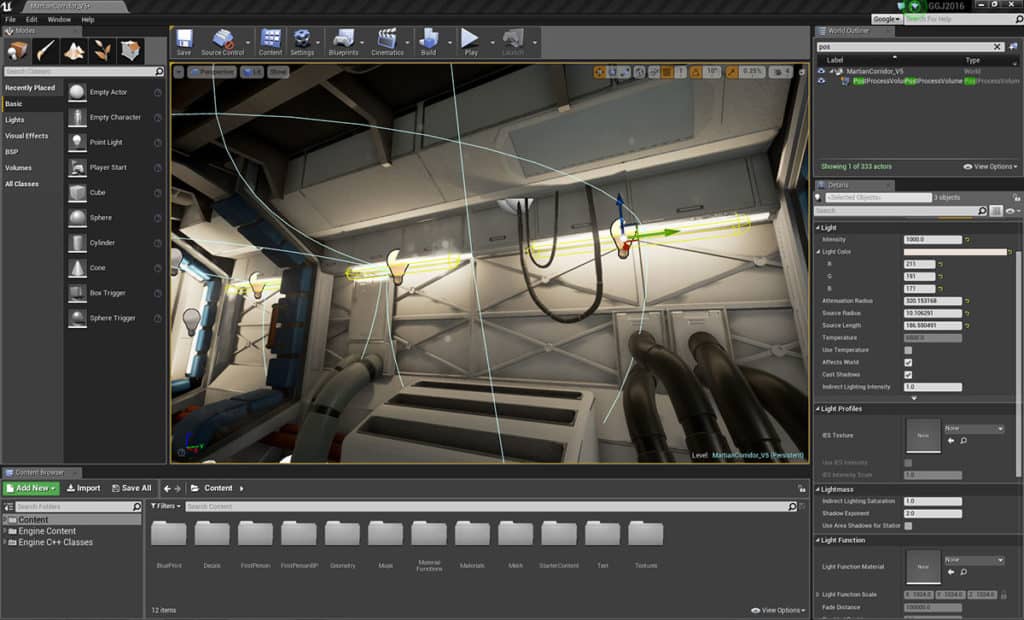This screenshot has height=620, width=1024.
Task: Collapse the Light Profiles section
Action: click(x=818, y=409)
